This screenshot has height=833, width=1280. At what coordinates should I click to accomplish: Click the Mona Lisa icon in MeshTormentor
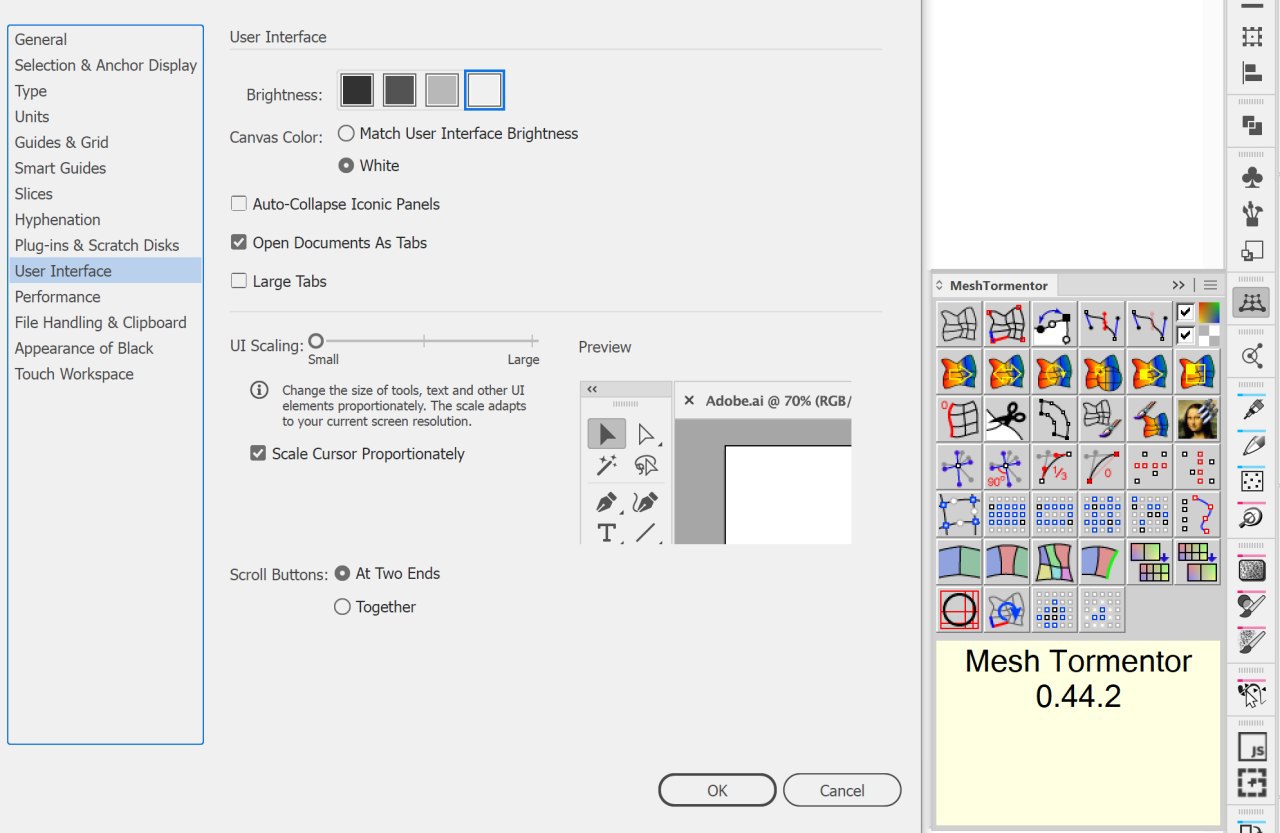(x=1198, y=418)
